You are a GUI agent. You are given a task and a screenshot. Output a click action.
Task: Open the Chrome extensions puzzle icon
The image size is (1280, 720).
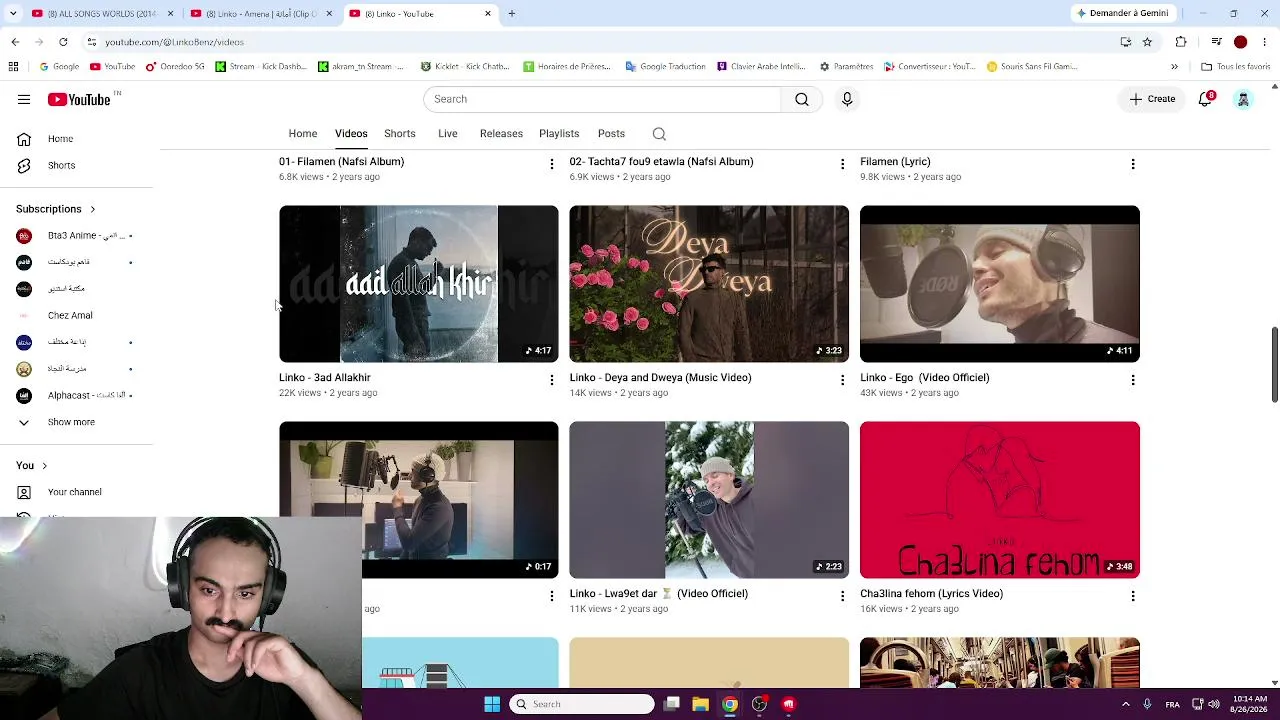1181,42
